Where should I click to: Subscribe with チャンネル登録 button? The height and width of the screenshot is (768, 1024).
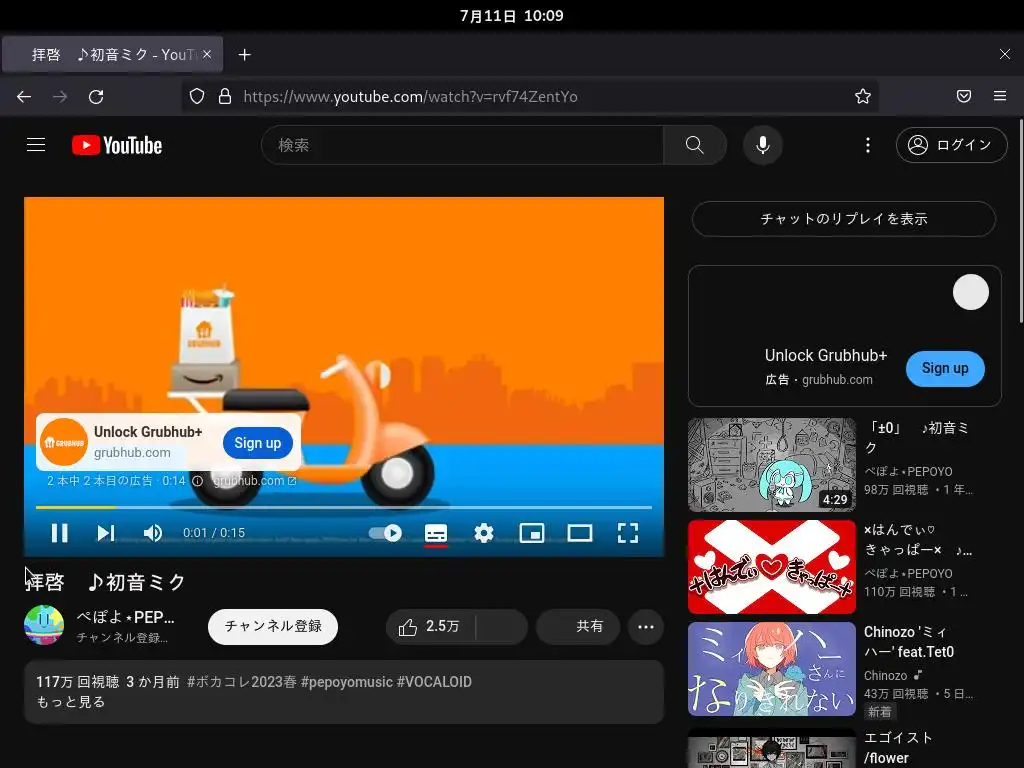[x=273, y=626]
